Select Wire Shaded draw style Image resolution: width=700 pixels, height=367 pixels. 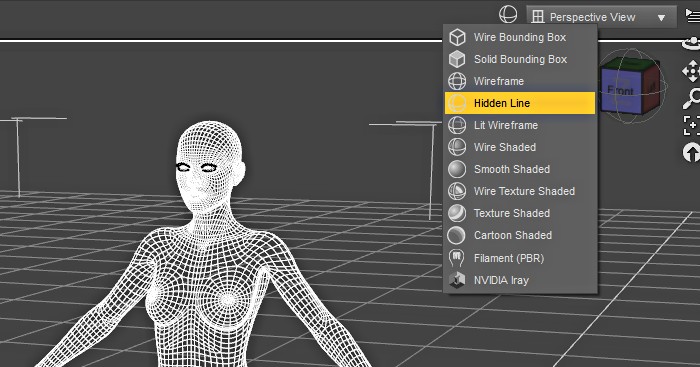tap(521, 147)
